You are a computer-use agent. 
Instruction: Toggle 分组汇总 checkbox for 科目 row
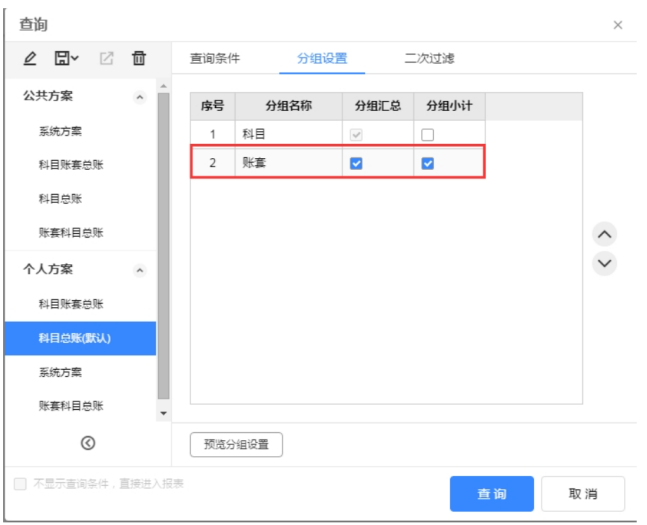[x=356, y=135]
